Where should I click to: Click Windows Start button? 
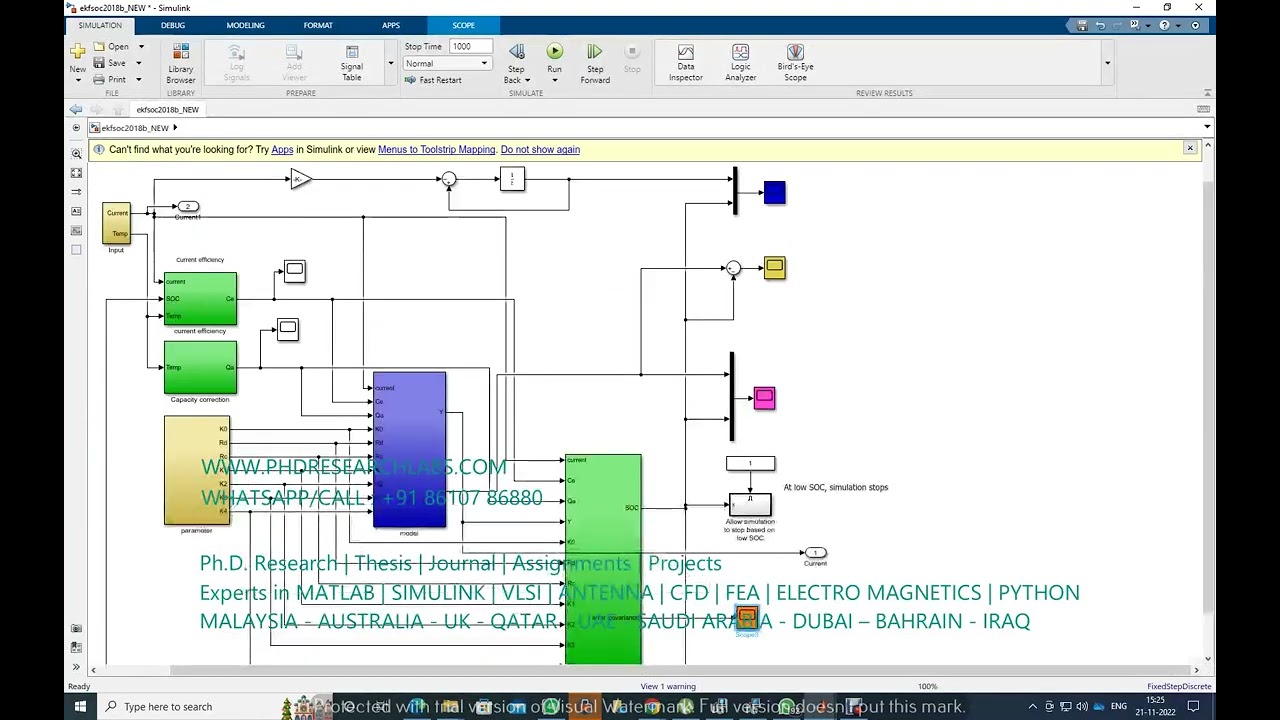[x=80, y=706]
